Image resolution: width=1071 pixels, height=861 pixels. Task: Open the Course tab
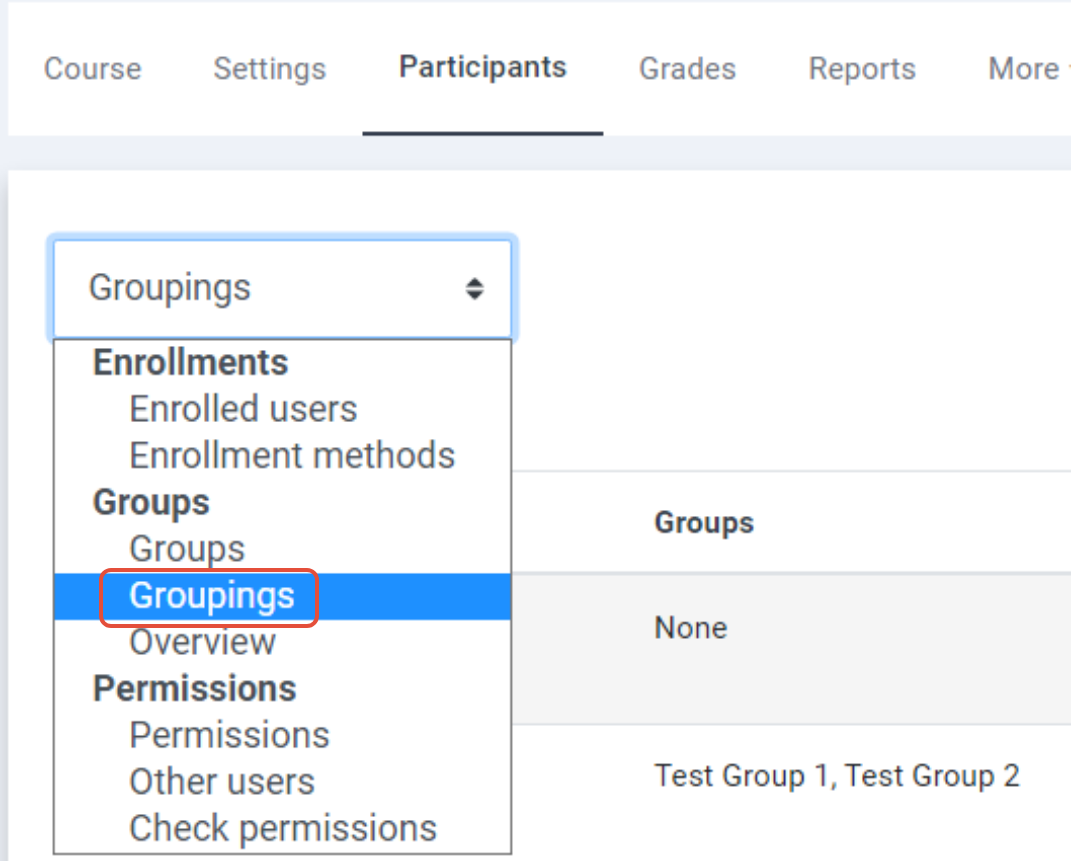(x=92, y=69)
